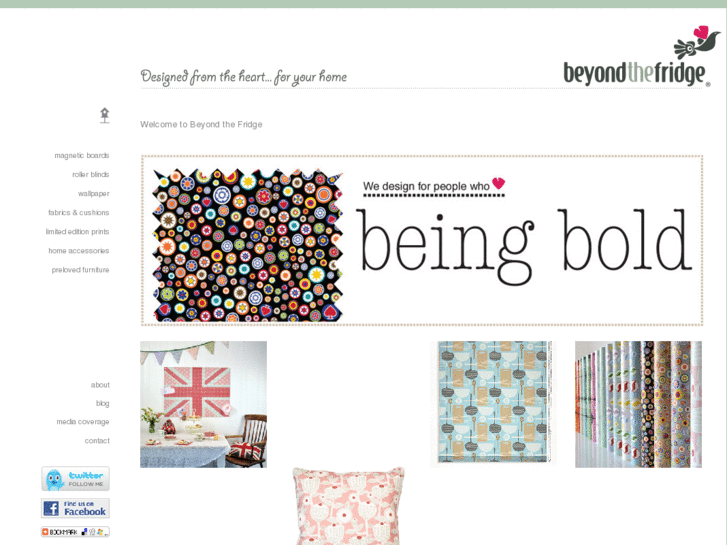View media coverage page

[83, 422]
